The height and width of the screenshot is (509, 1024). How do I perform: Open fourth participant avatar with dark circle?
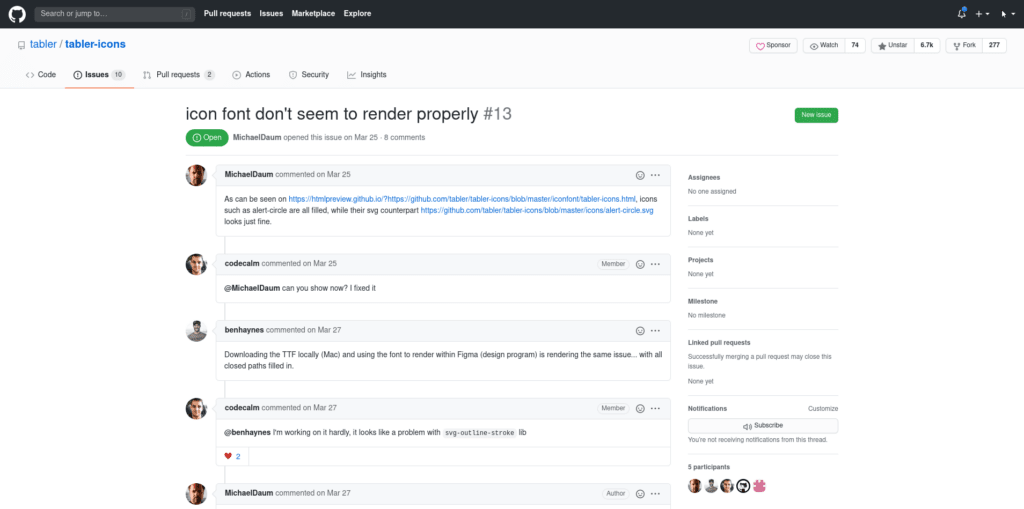coord(743,485)
